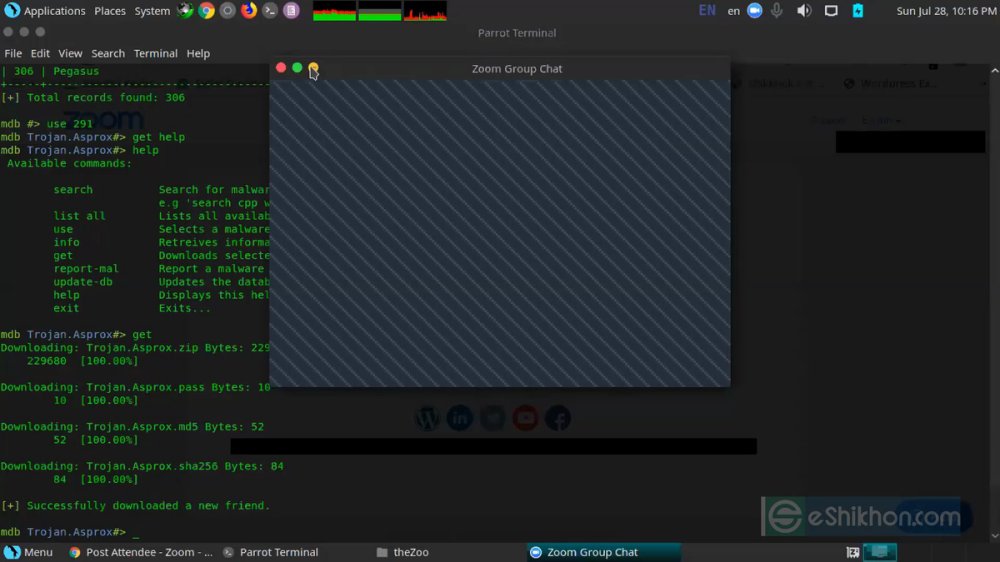Switch to Parrot Terminal taskbar entry
1000x562 pixels.
tap(271, 552)
